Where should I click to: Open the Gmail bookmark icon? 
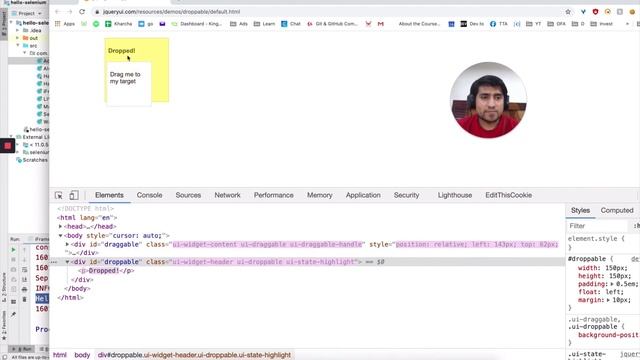(381, 24)
